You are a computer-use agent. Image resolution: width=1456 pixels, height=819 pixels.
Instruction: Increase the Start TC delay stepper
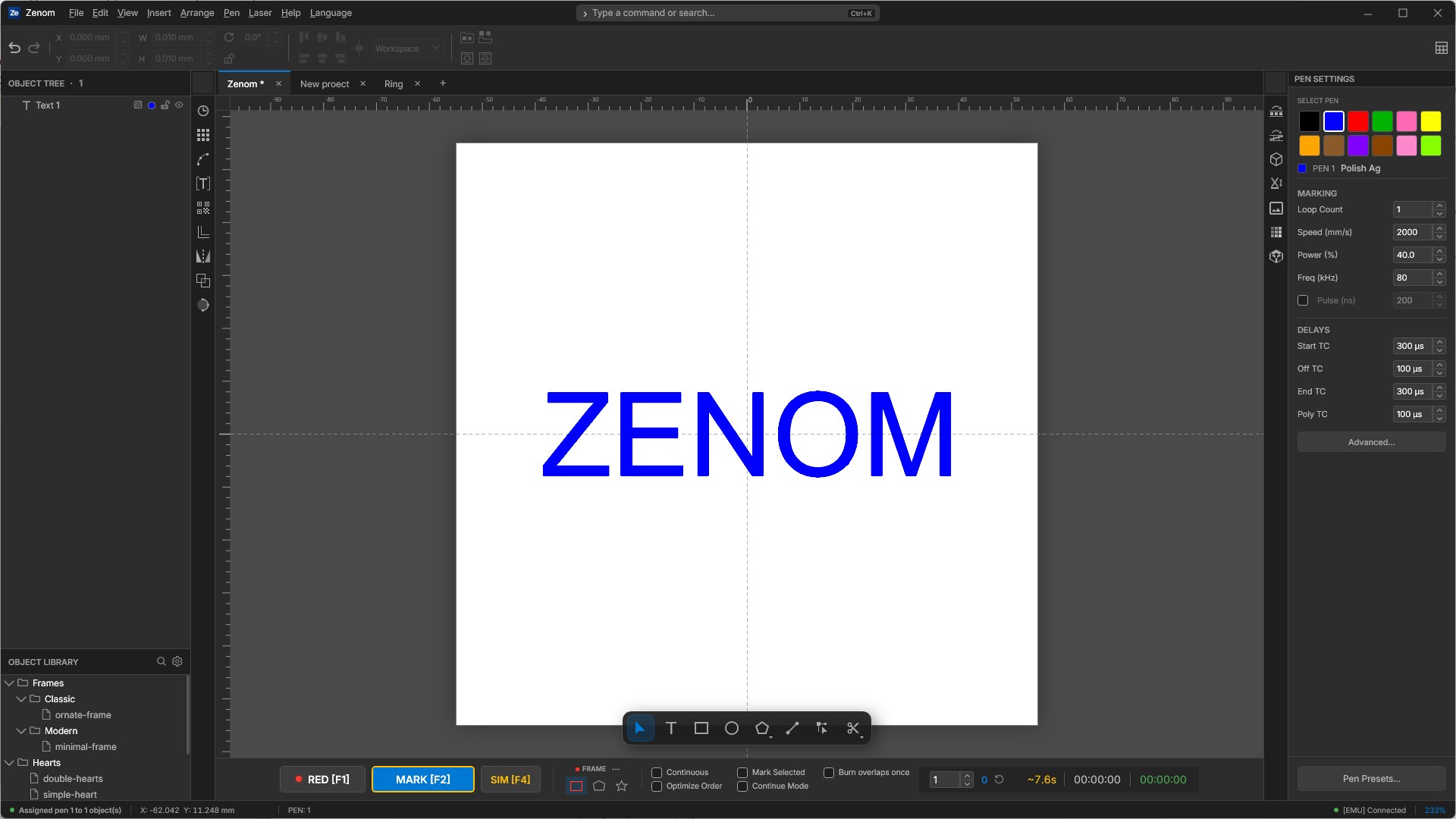point(1439,342)
